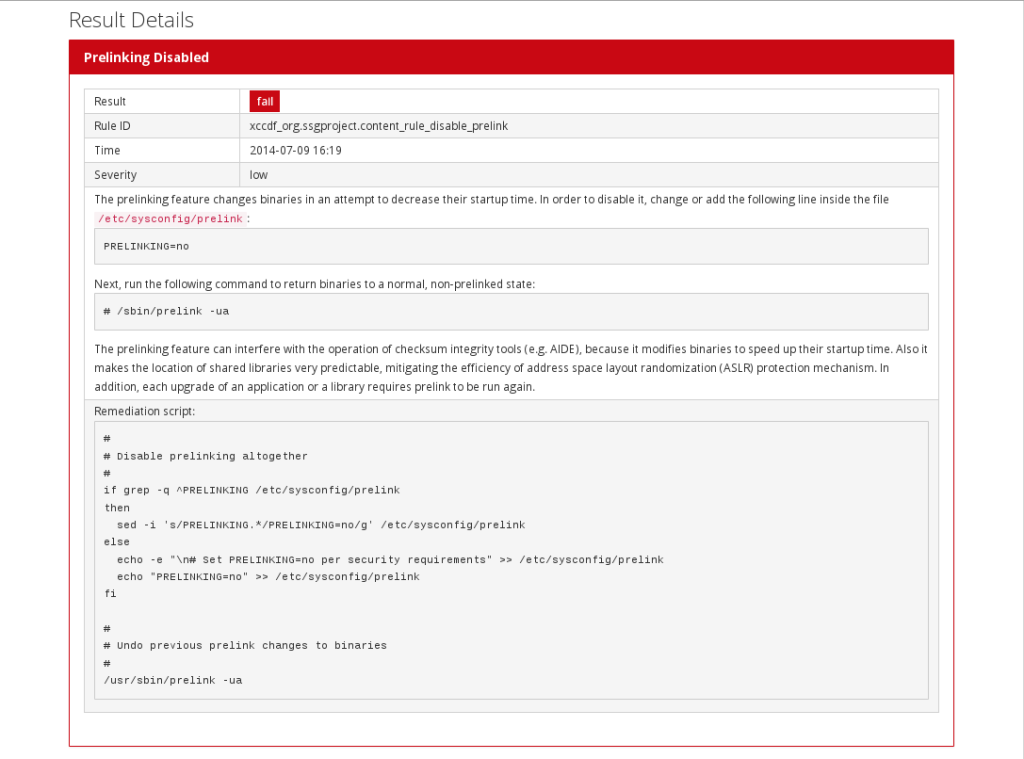Select the Result row label

tap(110, 101)
